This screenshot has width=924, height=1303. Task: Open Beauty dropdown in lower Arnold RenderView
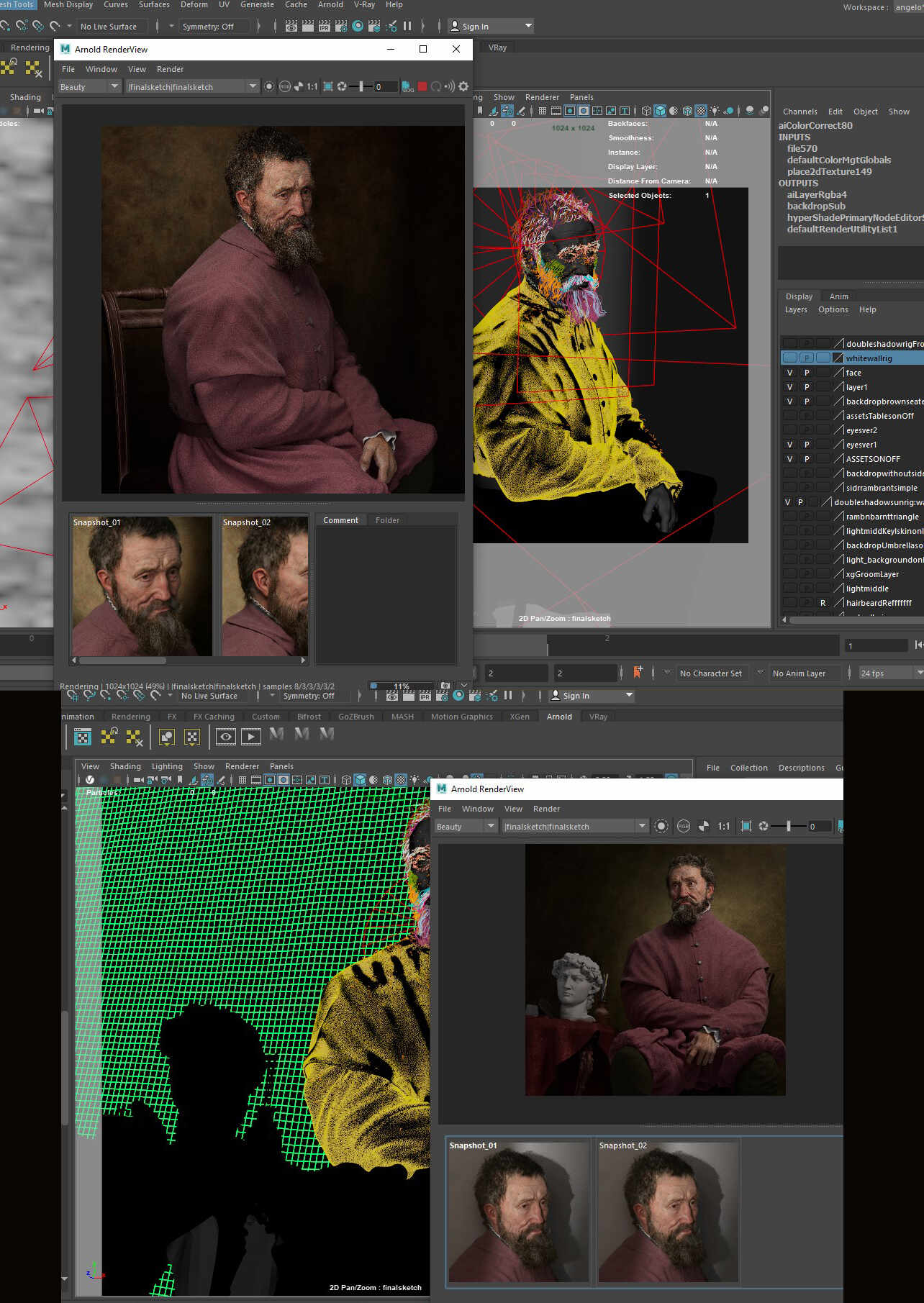click(x=466, y=826)
